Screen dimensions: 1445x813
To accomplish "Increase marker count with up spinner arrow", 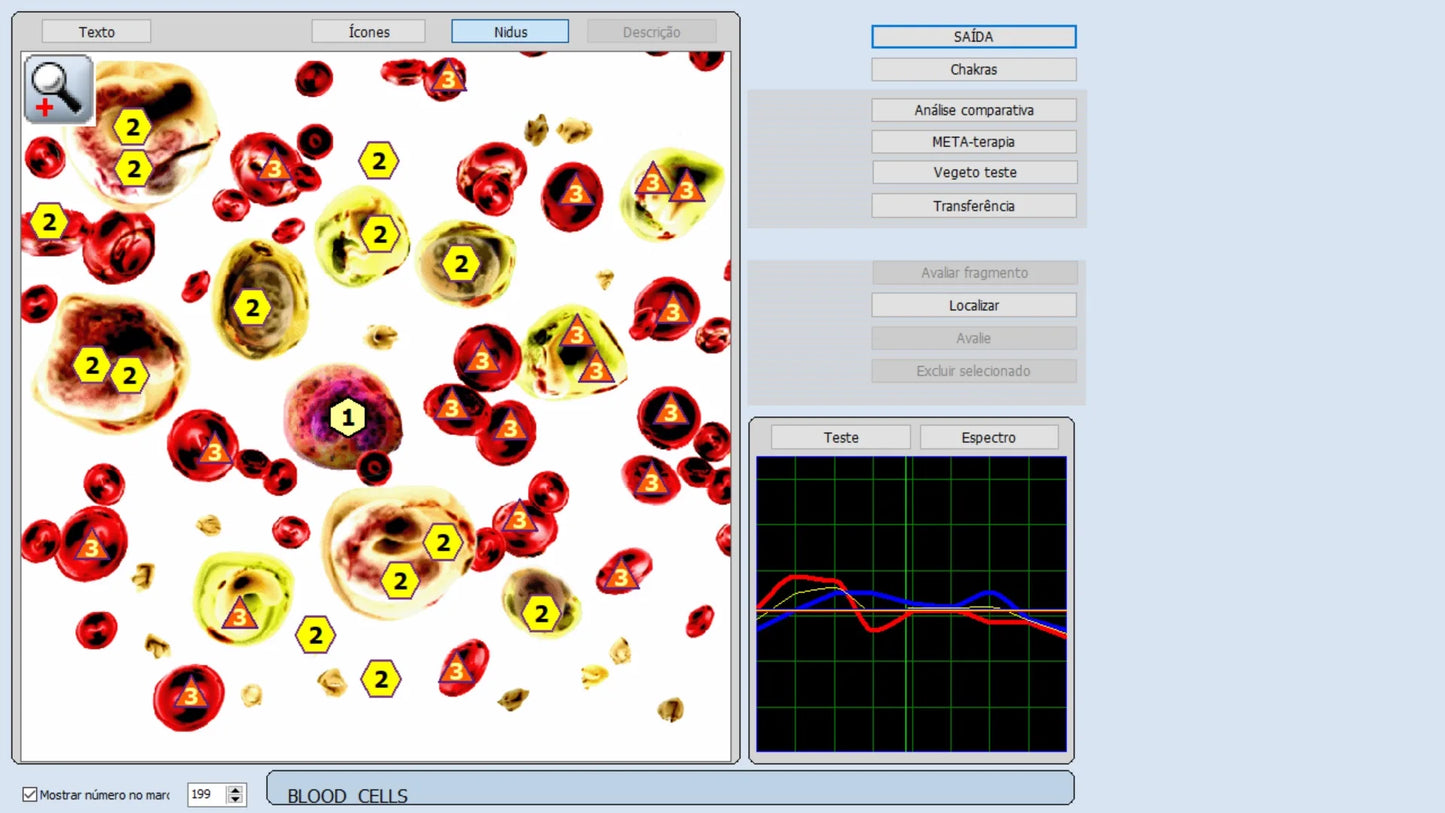I will click(x=235, y=790).
